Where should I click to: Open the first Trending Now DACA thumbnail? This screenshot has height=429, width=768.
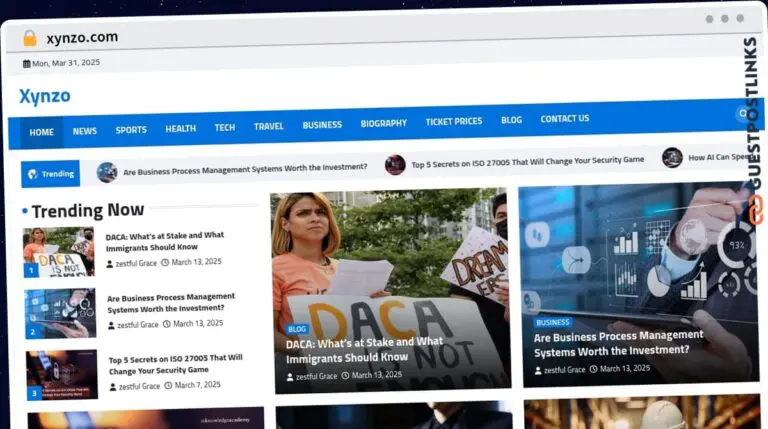[x=58, y=252]
